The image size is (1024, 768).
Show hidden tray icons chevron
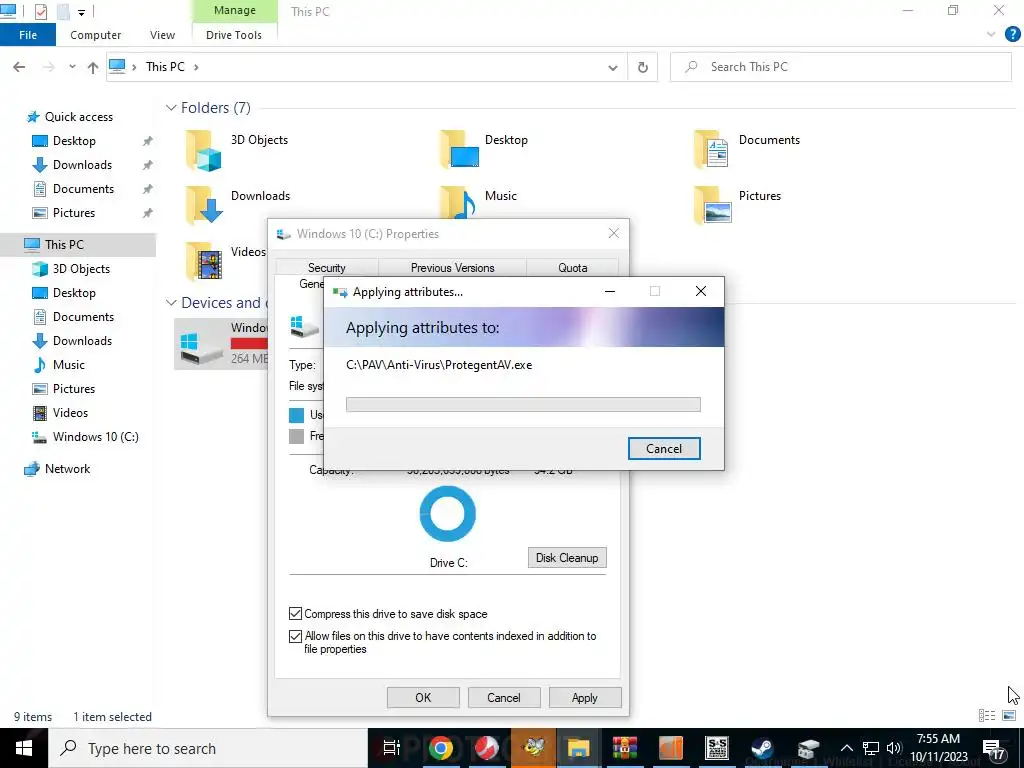pos(846,748)
